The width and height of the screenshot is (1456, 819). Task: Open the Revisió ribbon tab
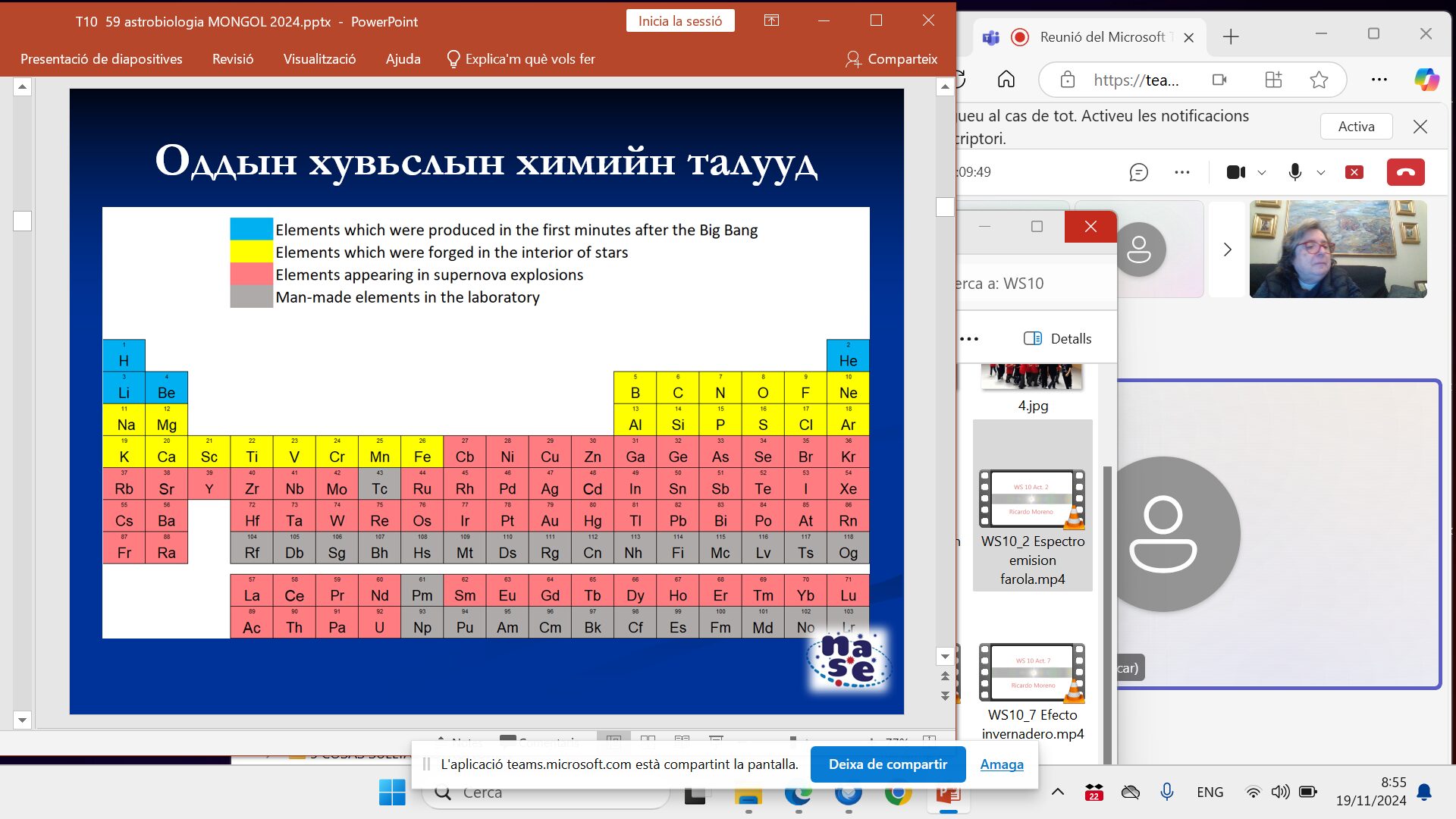(x=233, y=59)
